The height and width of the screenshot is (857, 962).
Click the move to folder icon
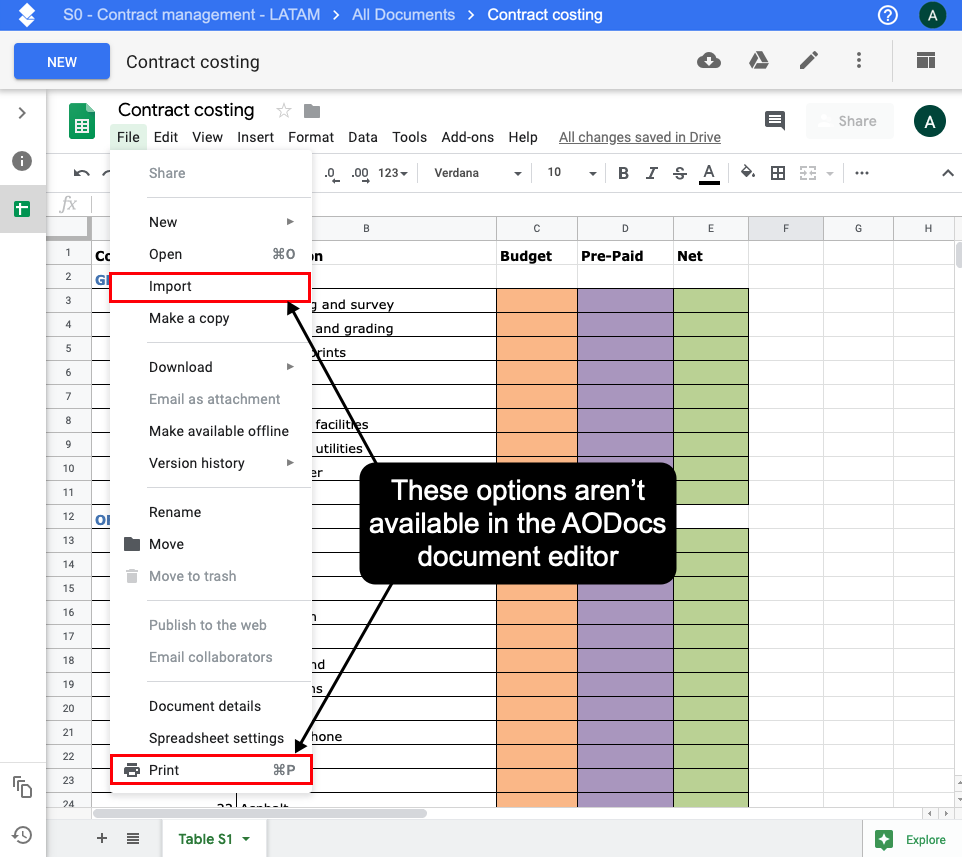[x=312, y=111]
